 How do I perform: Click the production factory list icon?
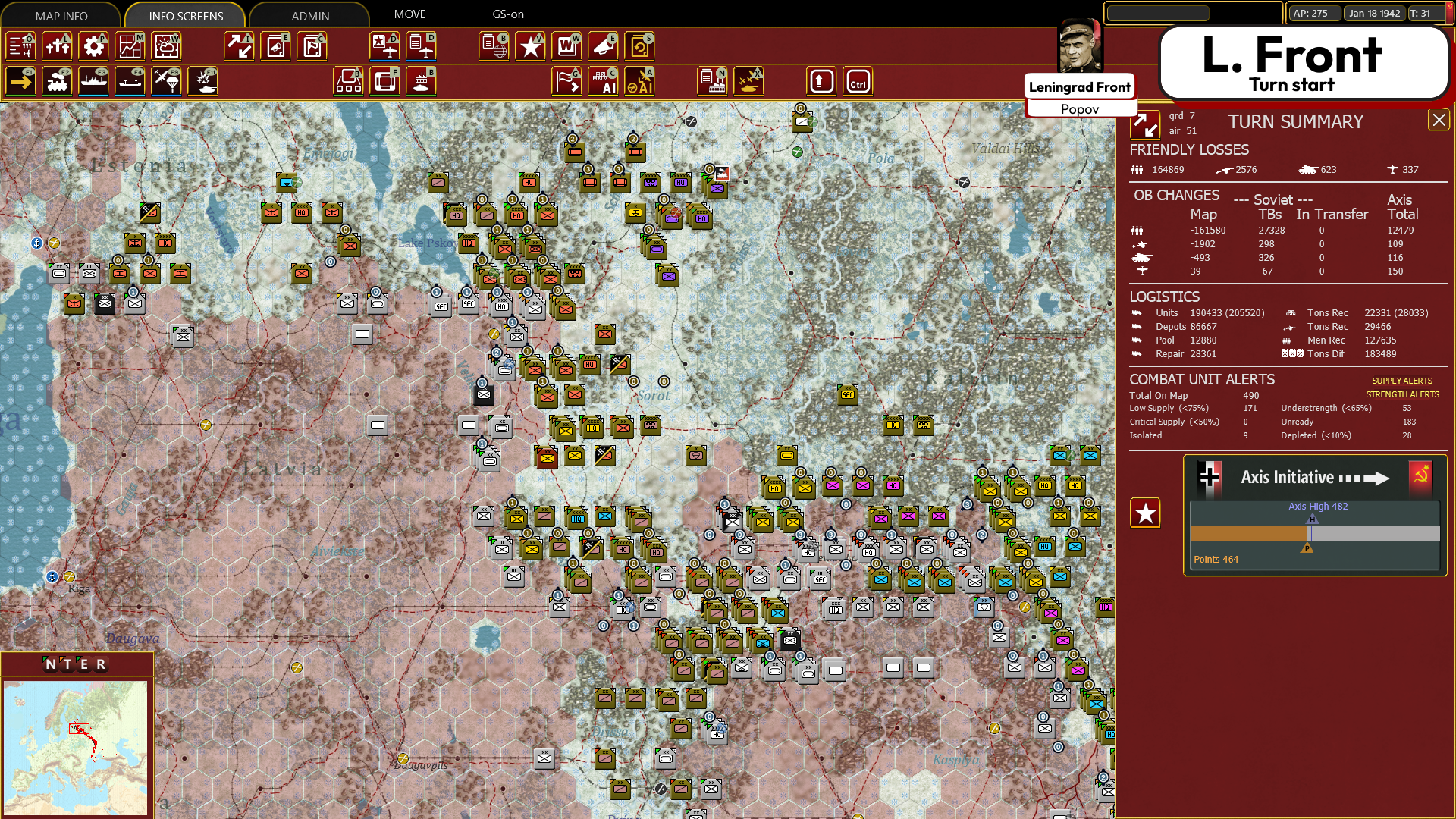tap(712, 82)
